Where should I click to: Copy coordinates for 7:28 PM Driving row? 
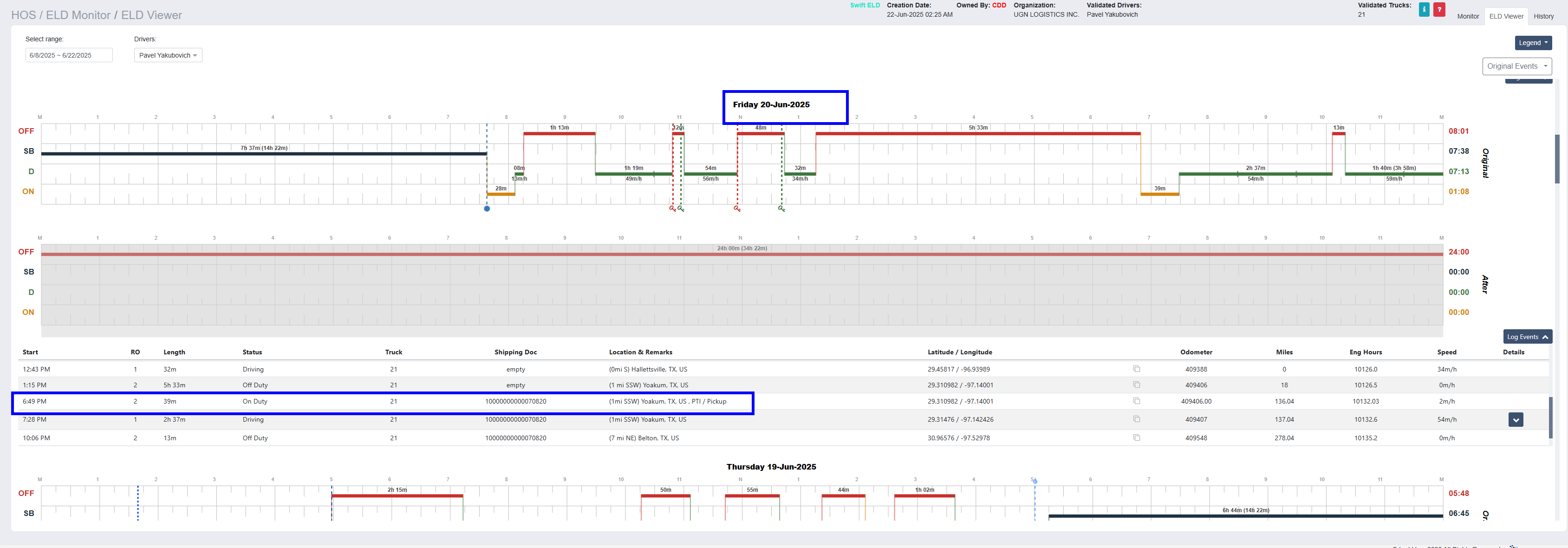pos(1137,419)
